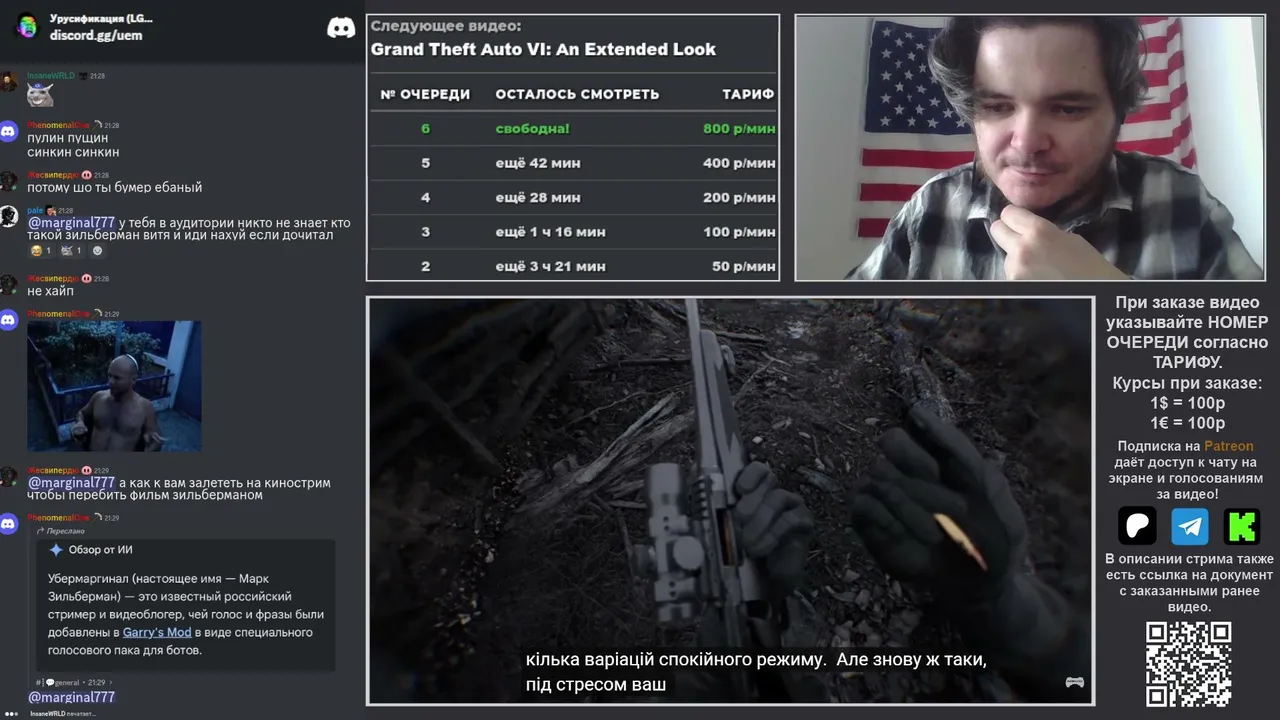This screenshot has height=720, width=1280.
Task: Click the laughing emoji reaction under pale's message
Action: pyautogui.click(x=40, y=250)
